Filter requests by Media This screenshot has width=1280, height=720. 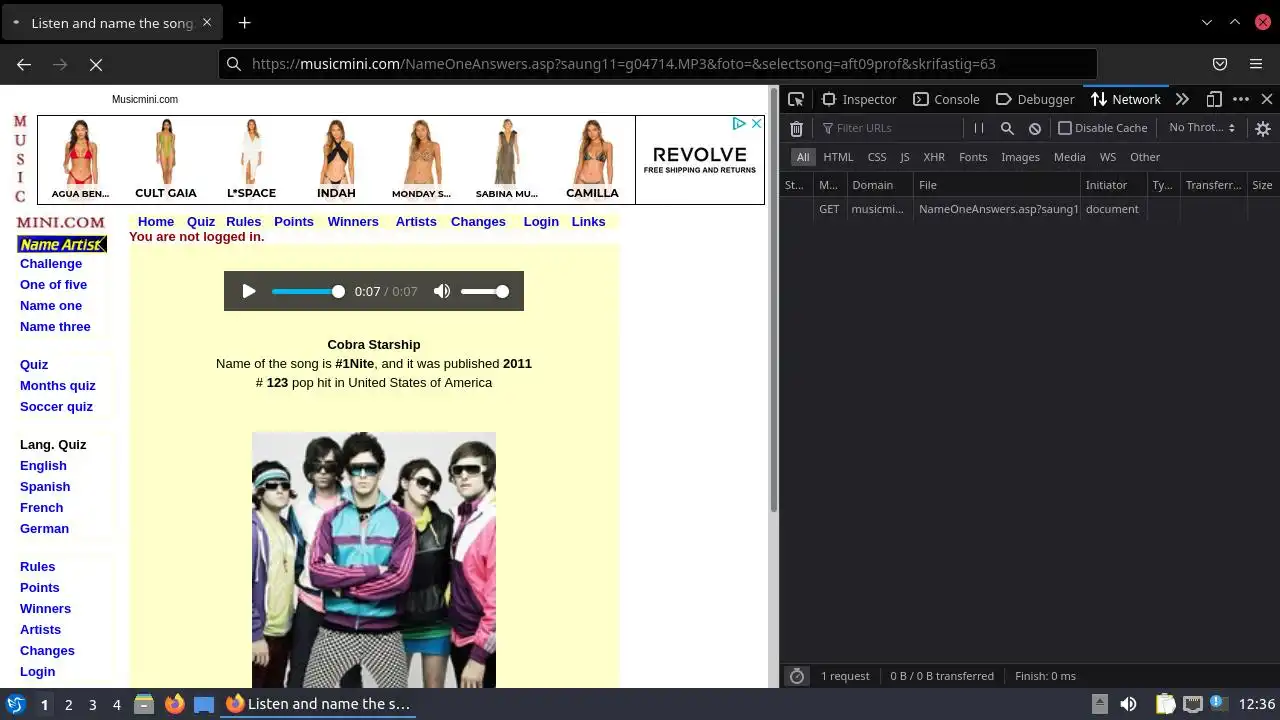[1069, 157]
